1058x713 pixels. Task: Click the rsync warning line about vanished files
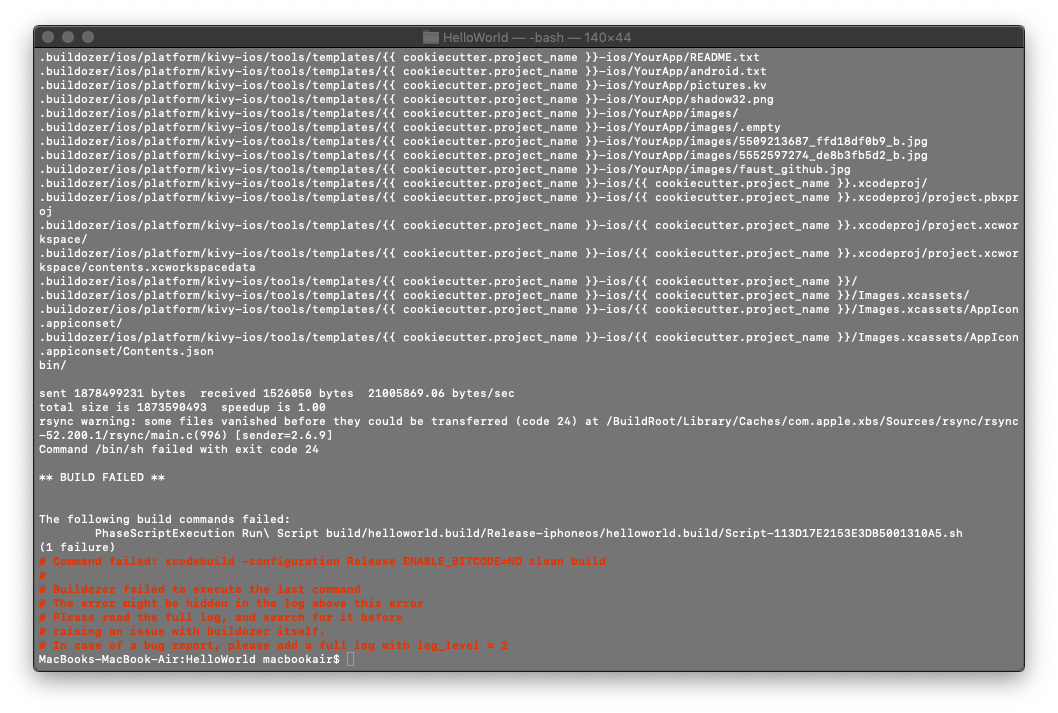(x=500, y=421)
